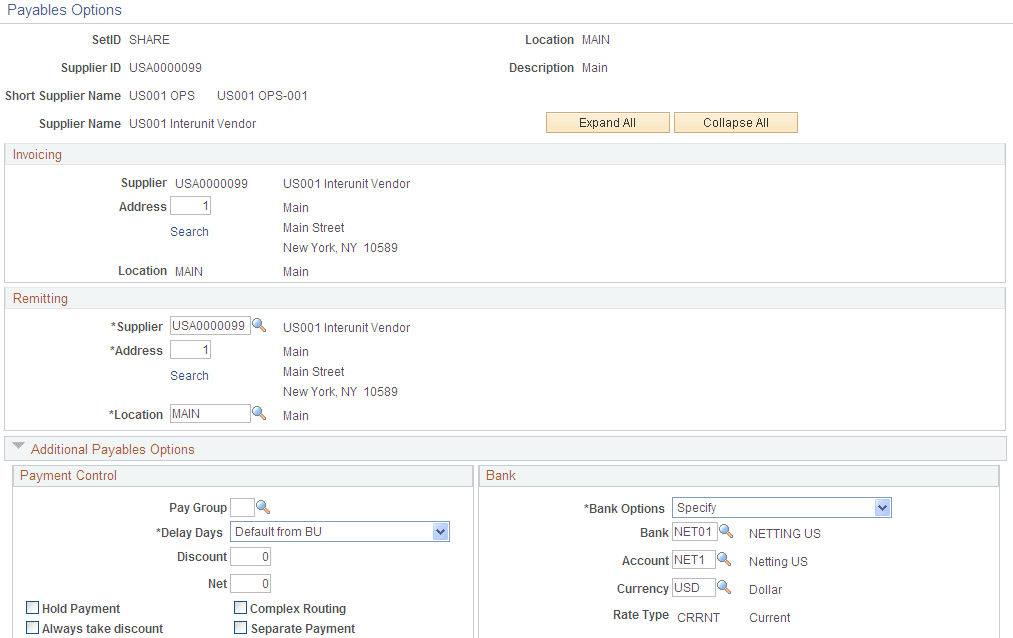Select the Address field in Invoicing section
Screen dimensions: 1013x638
pos(190,204)
